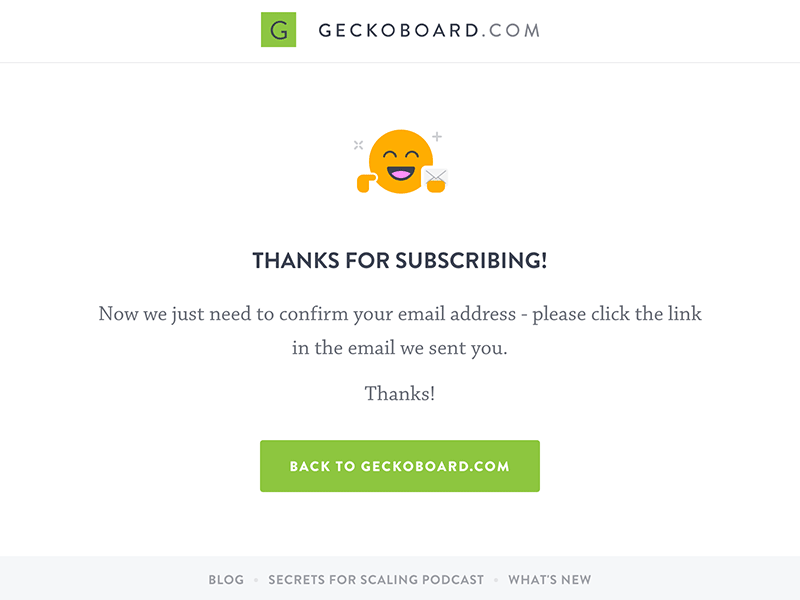The height and width of the screenshot is (600, 800).
Task: Click the gray separator dot after BLOG
Action: pyautogui.click(x=256, y=579)
